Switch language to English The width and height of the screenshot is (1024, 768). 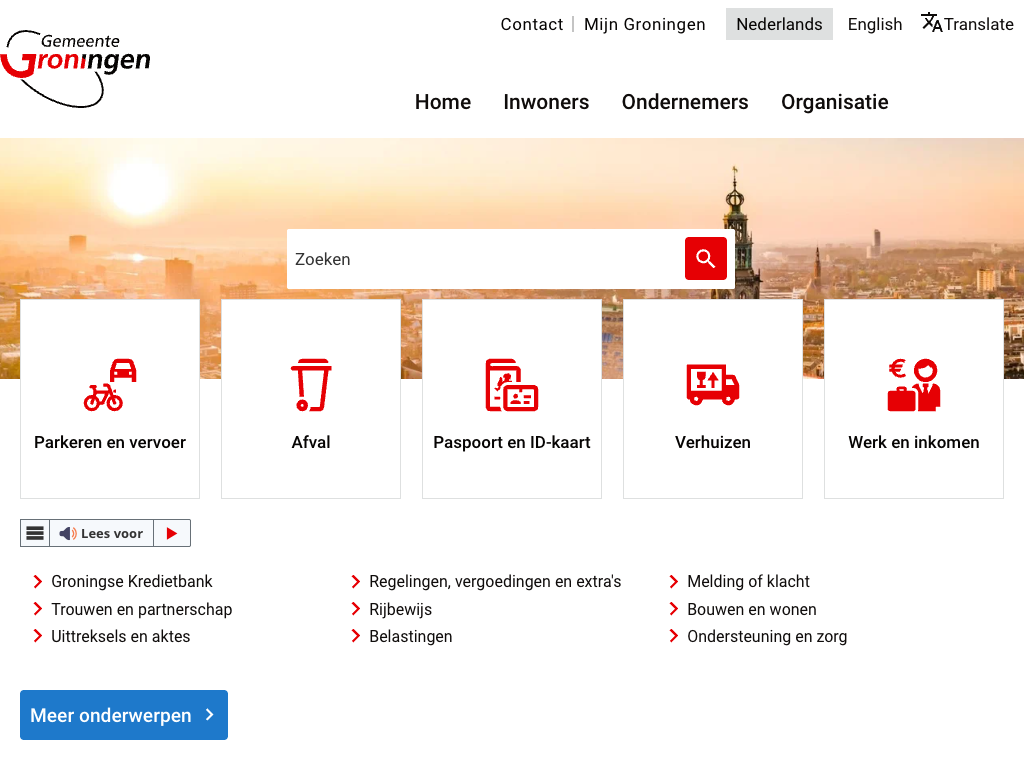pyautogui.click(x=874, y=24)
